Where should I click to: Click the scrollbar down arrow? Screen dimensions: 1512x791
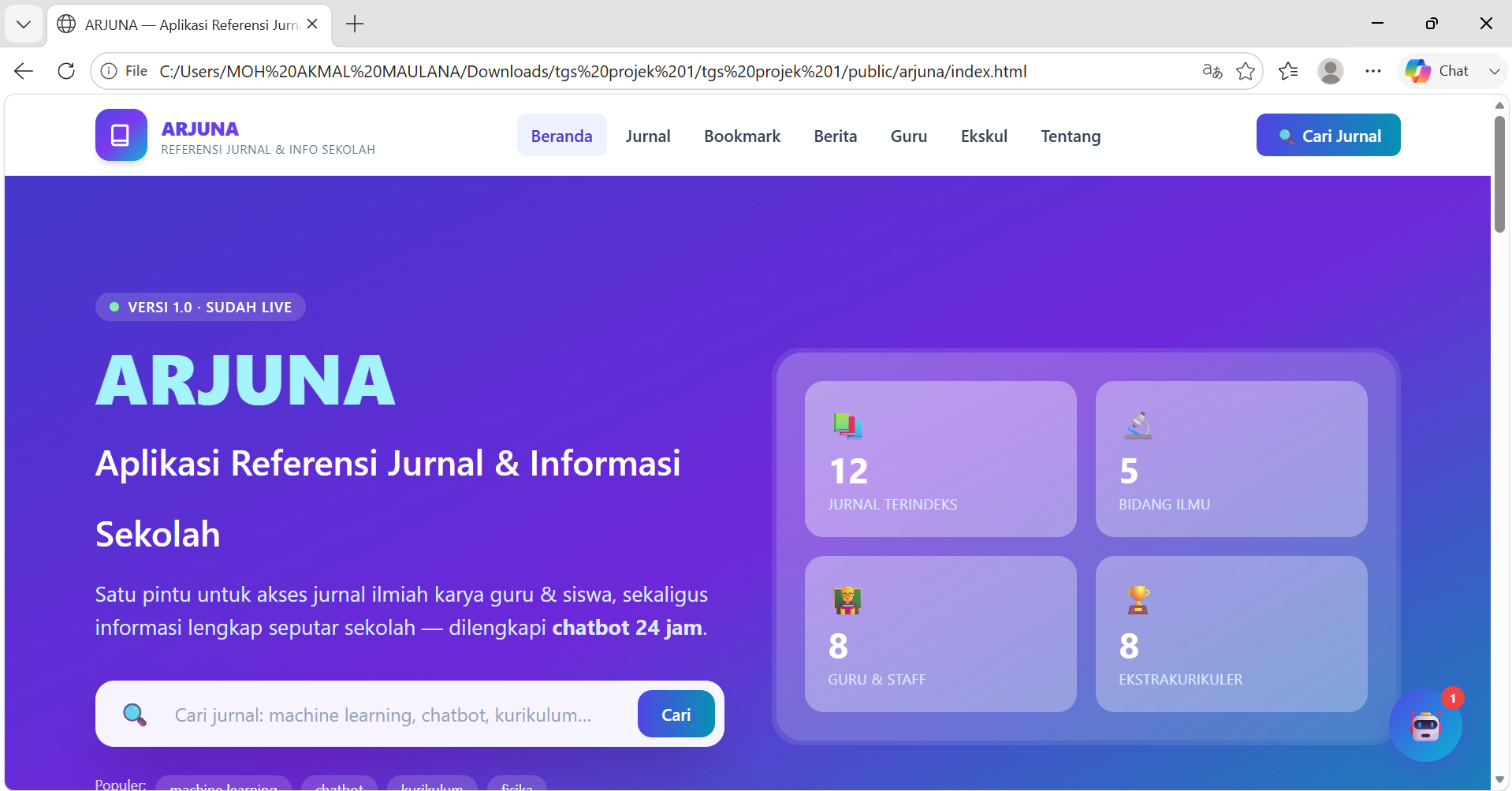1499,780
